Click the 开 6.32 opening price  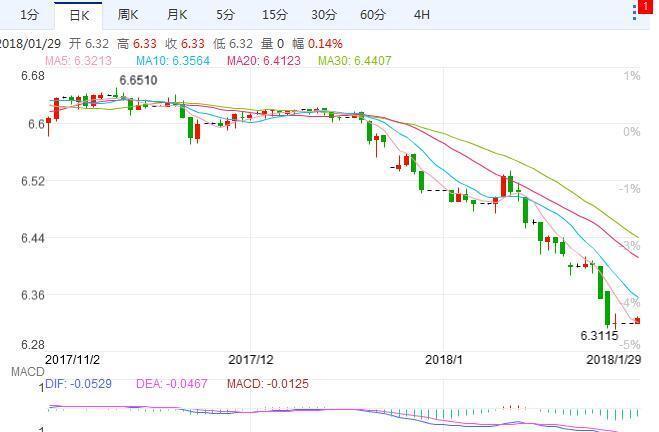coord(89,44)
